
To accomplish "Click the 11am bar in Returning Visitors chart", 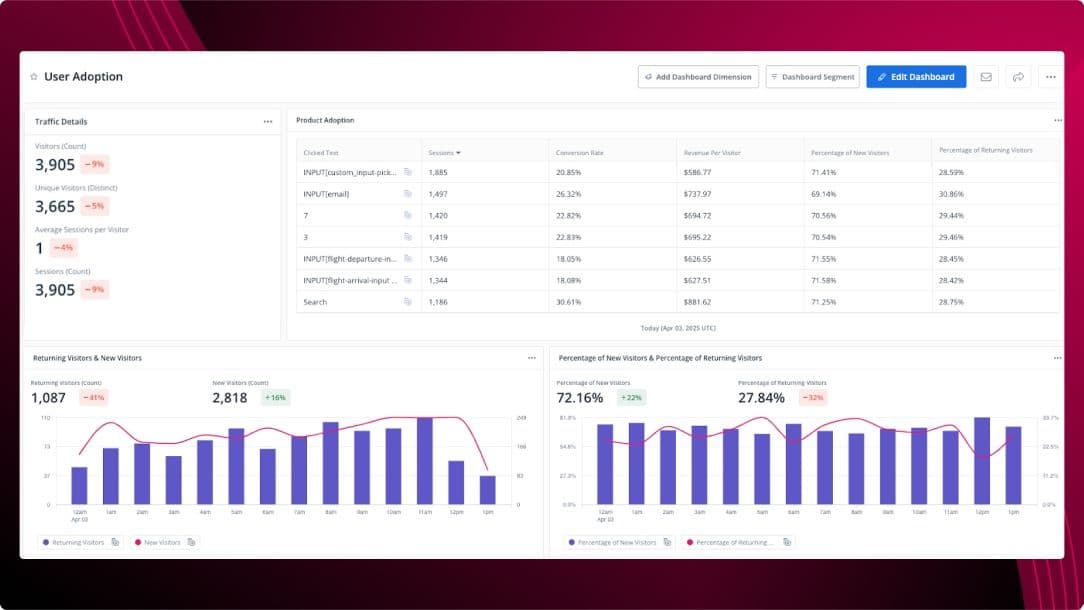I will click(425, 461).
